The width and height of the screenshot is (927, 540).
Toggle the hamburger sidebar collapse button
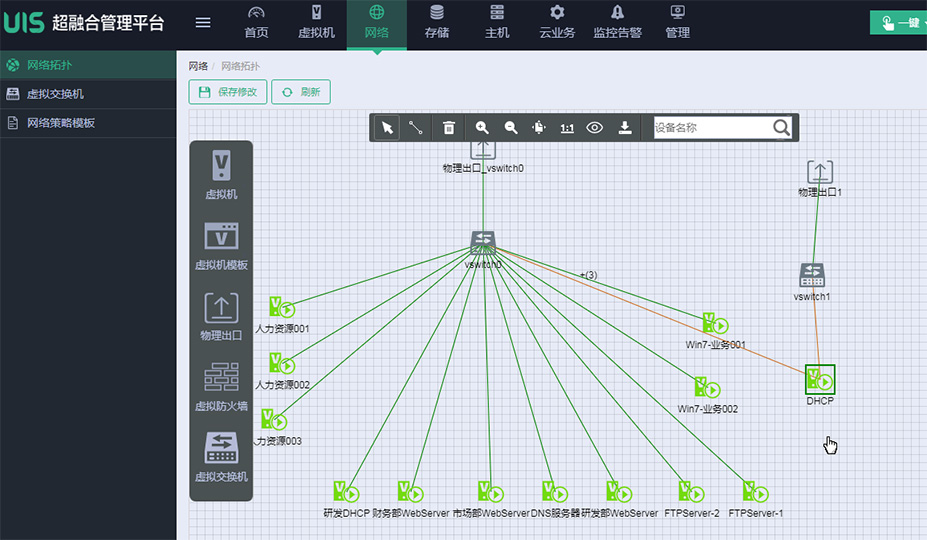point(203,23)
